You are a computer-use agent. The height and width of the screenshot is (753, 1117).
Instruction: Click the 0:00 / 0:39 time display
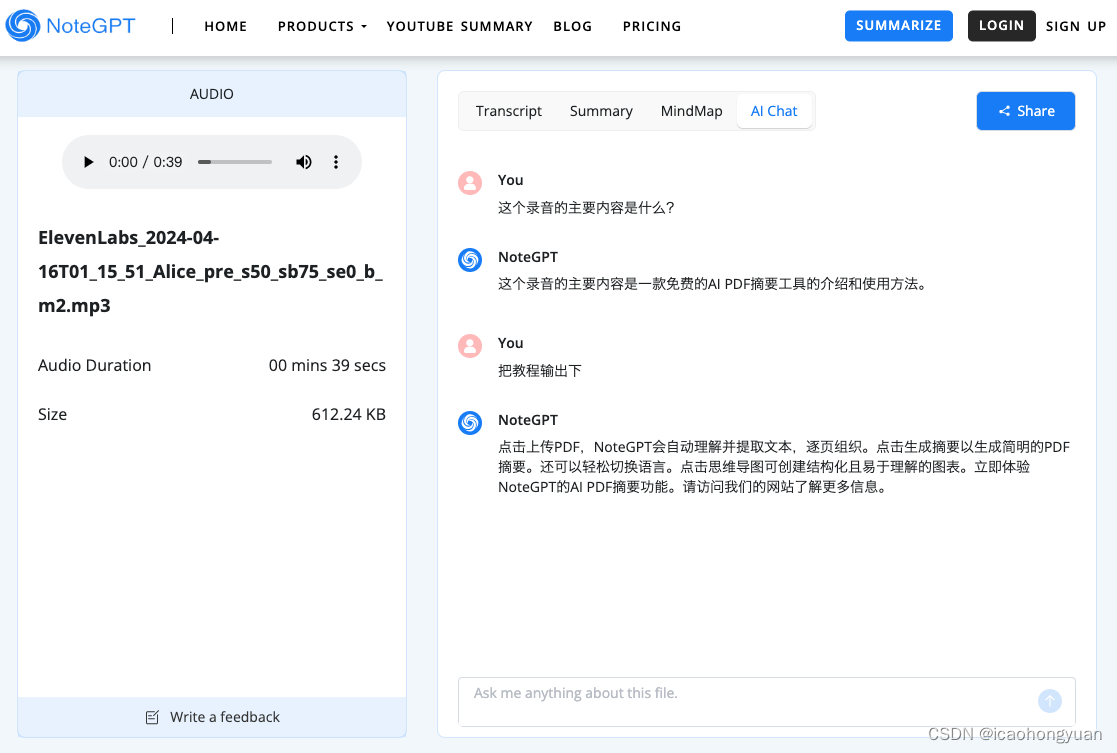click(145, 162)
